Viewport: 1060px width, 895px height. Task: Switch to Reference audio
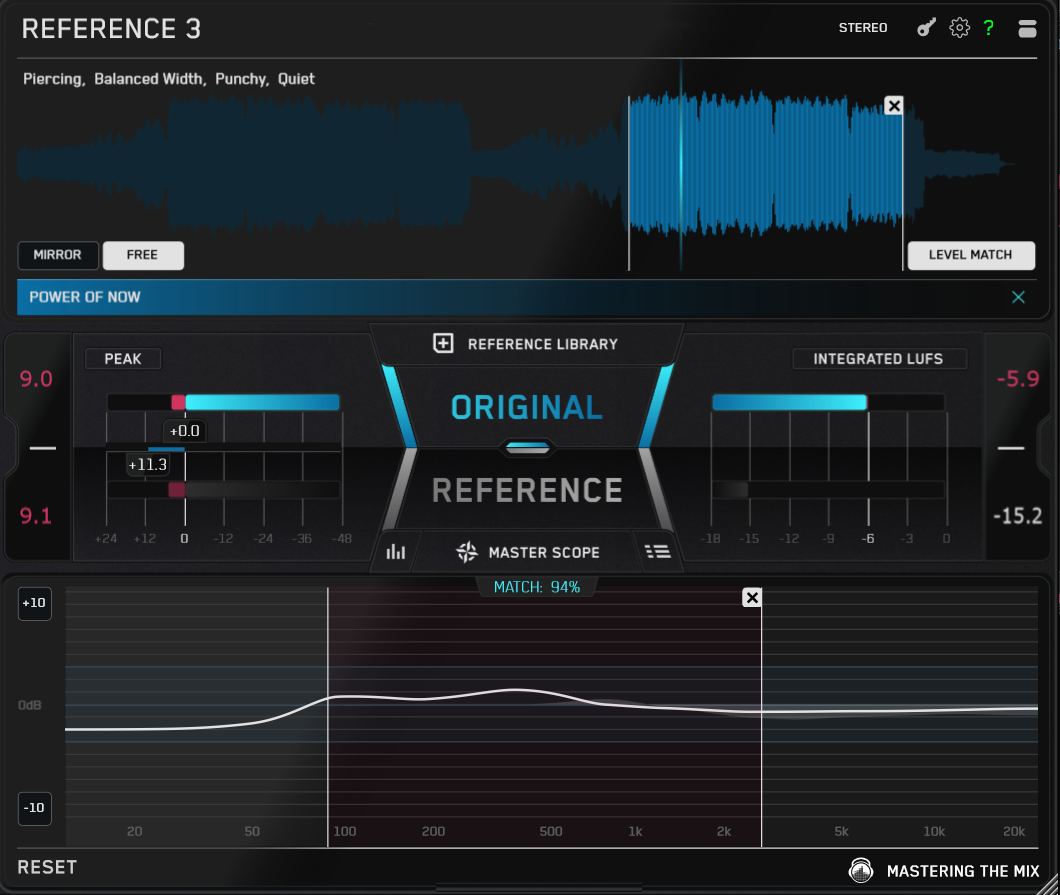527,490
